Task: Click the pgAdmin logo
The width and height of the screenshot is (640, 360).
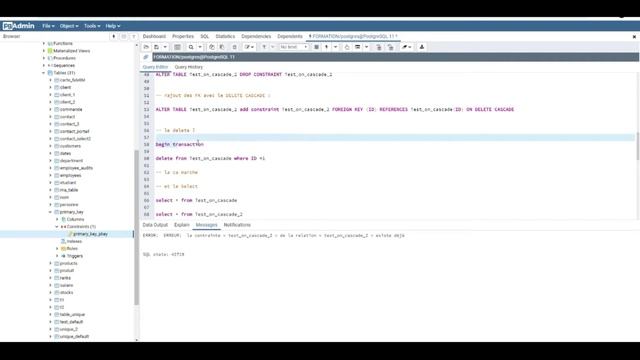Action: point(19,26)
